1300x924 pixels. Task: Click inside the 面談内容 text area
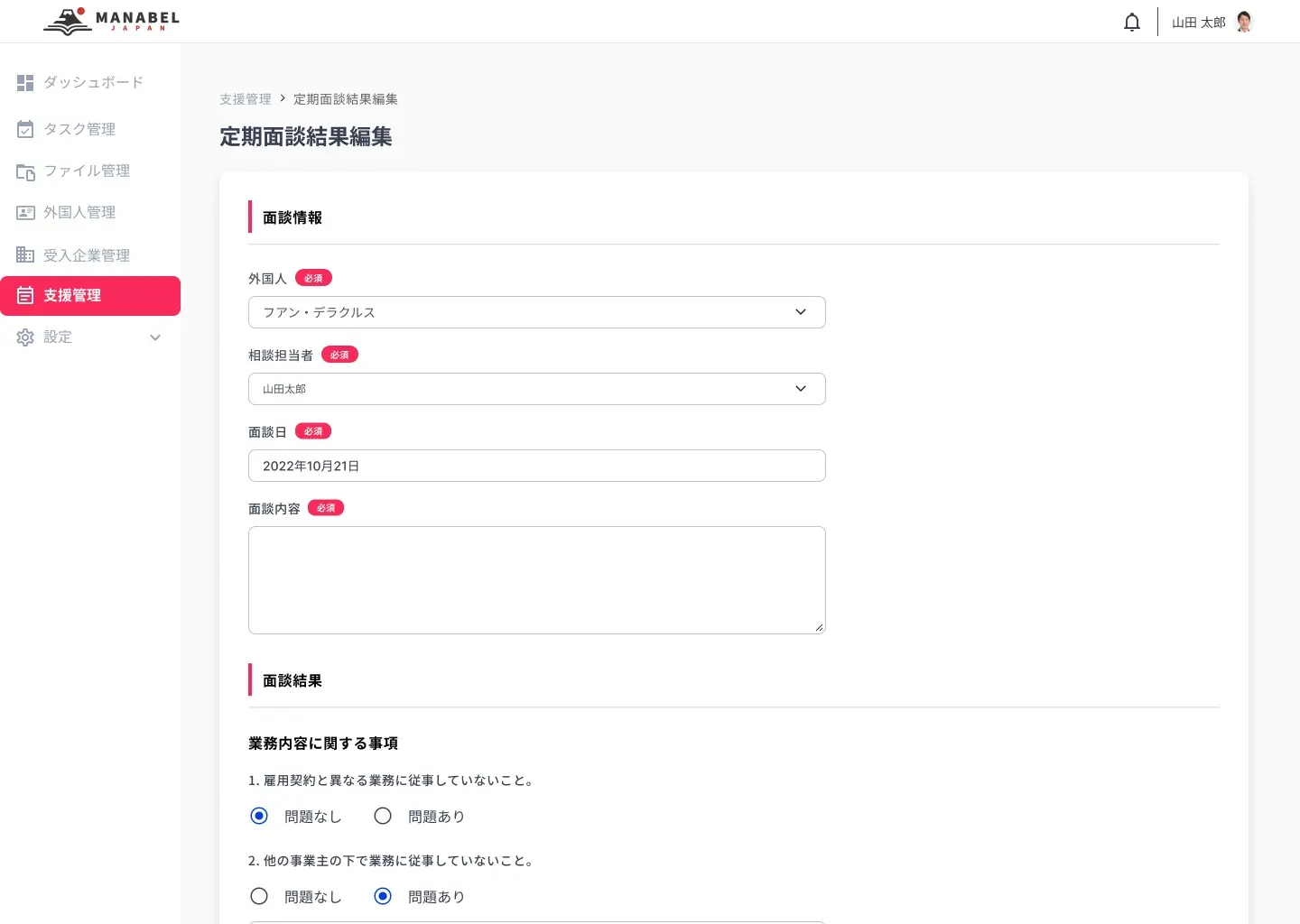click(536, 580)
